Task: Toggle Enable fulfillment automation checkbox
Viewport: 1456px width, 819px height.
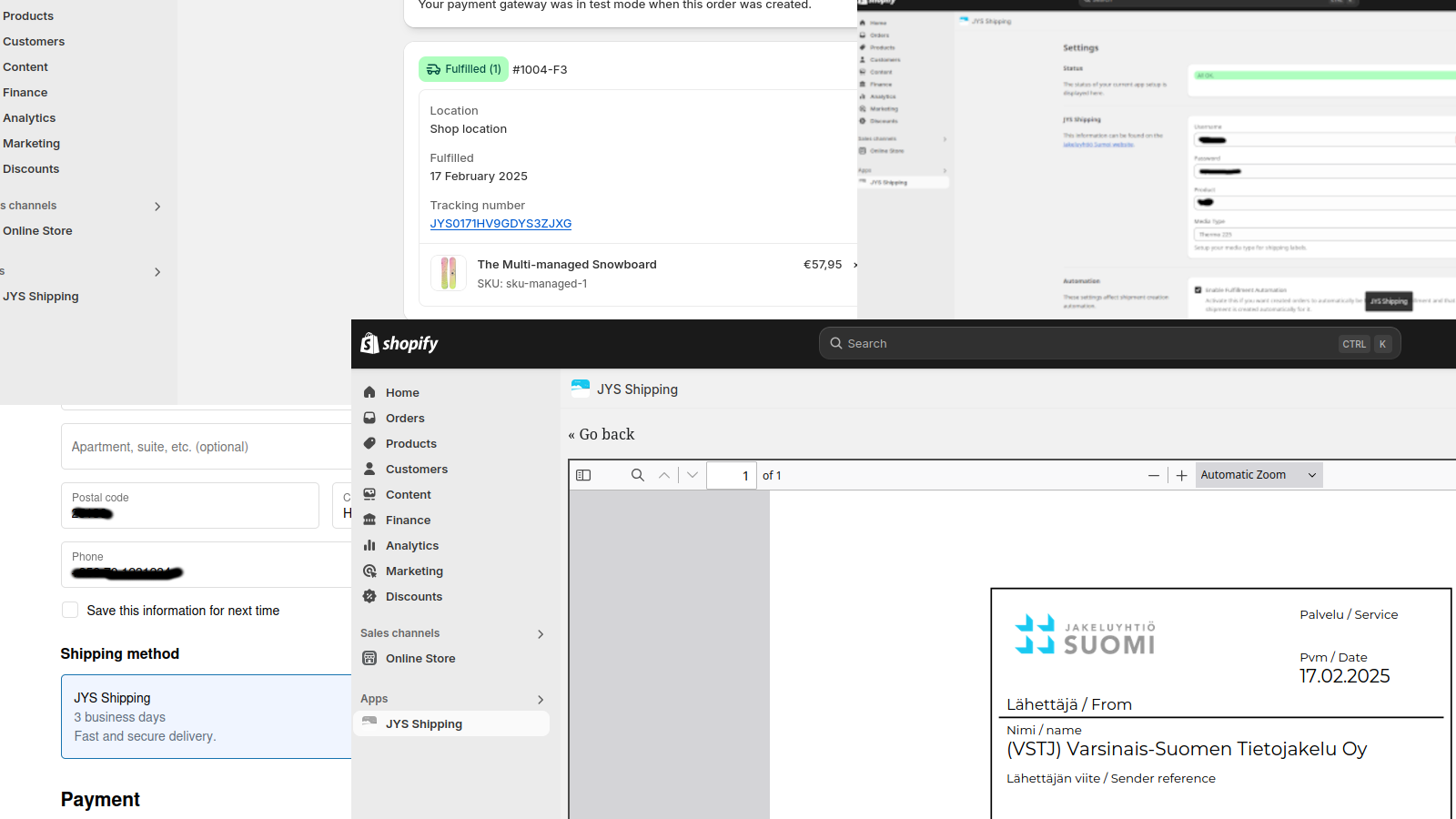Action: point(1198,290)
